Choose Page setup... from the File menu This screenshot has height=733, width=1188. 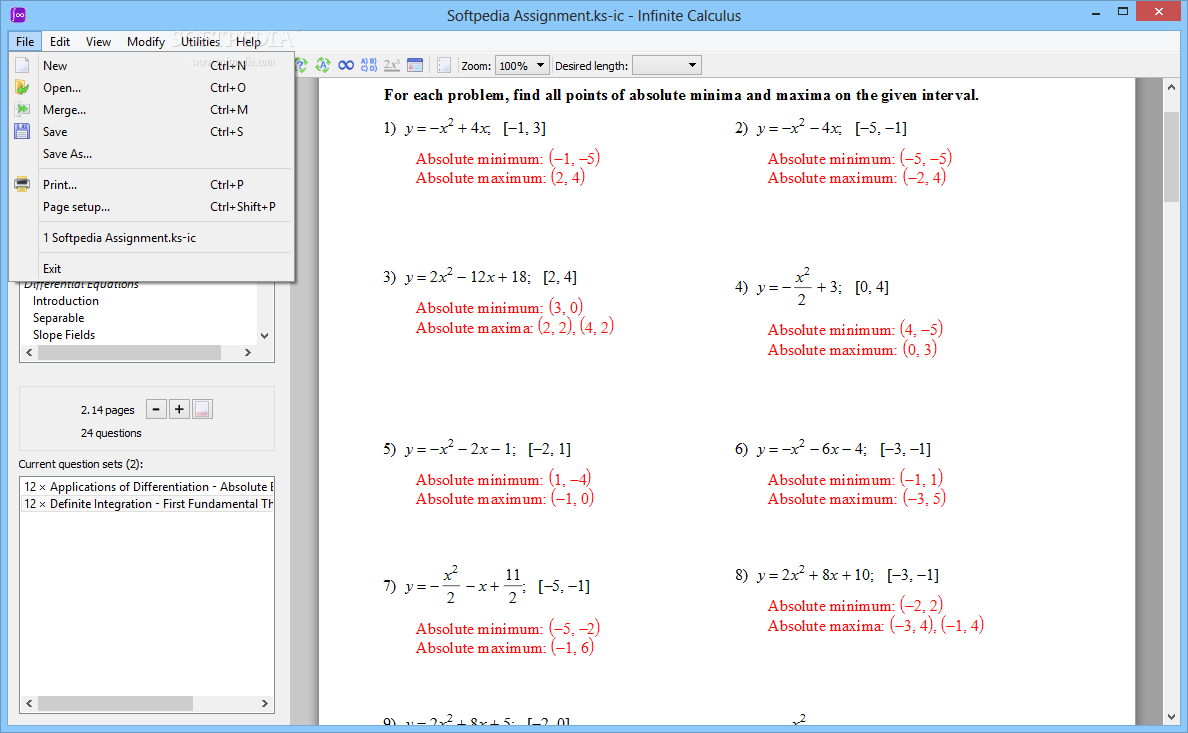(152, 207)
